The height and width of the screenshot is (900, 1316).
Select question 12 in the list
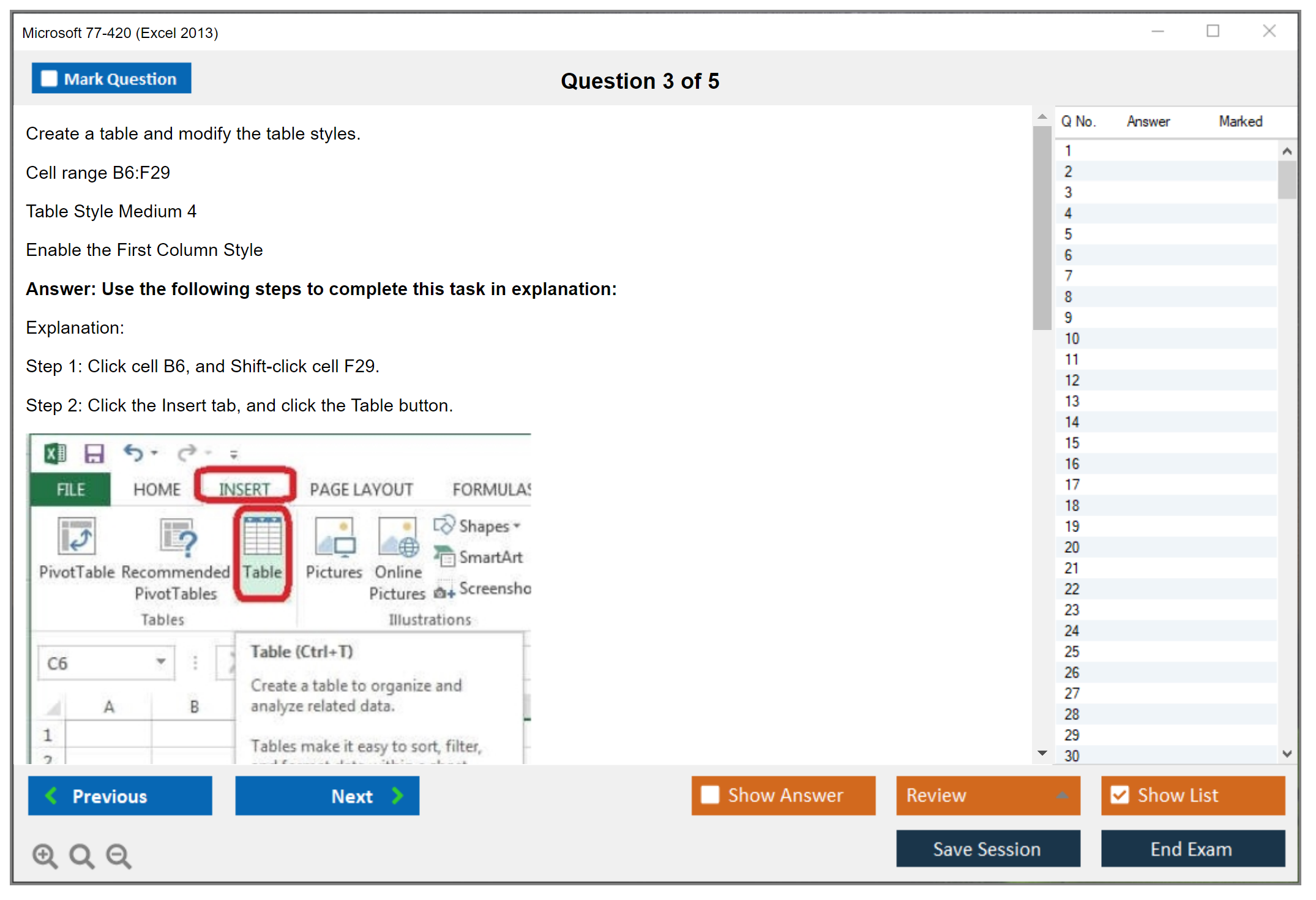pos(1072,380)
